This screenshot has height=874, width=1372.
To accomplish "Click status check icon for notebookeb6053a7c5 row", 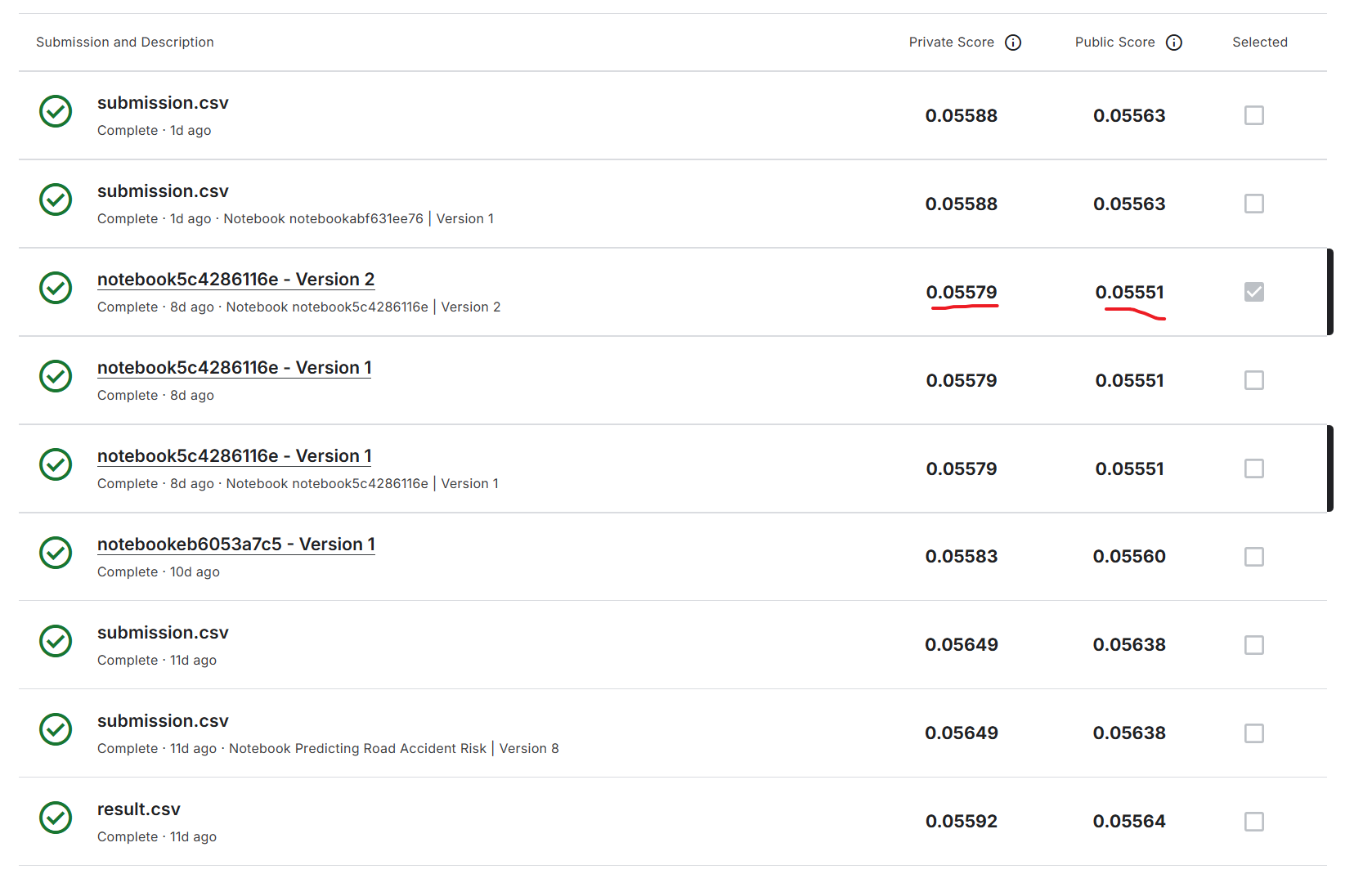I will pyautogui.click(x=56, y=553).
